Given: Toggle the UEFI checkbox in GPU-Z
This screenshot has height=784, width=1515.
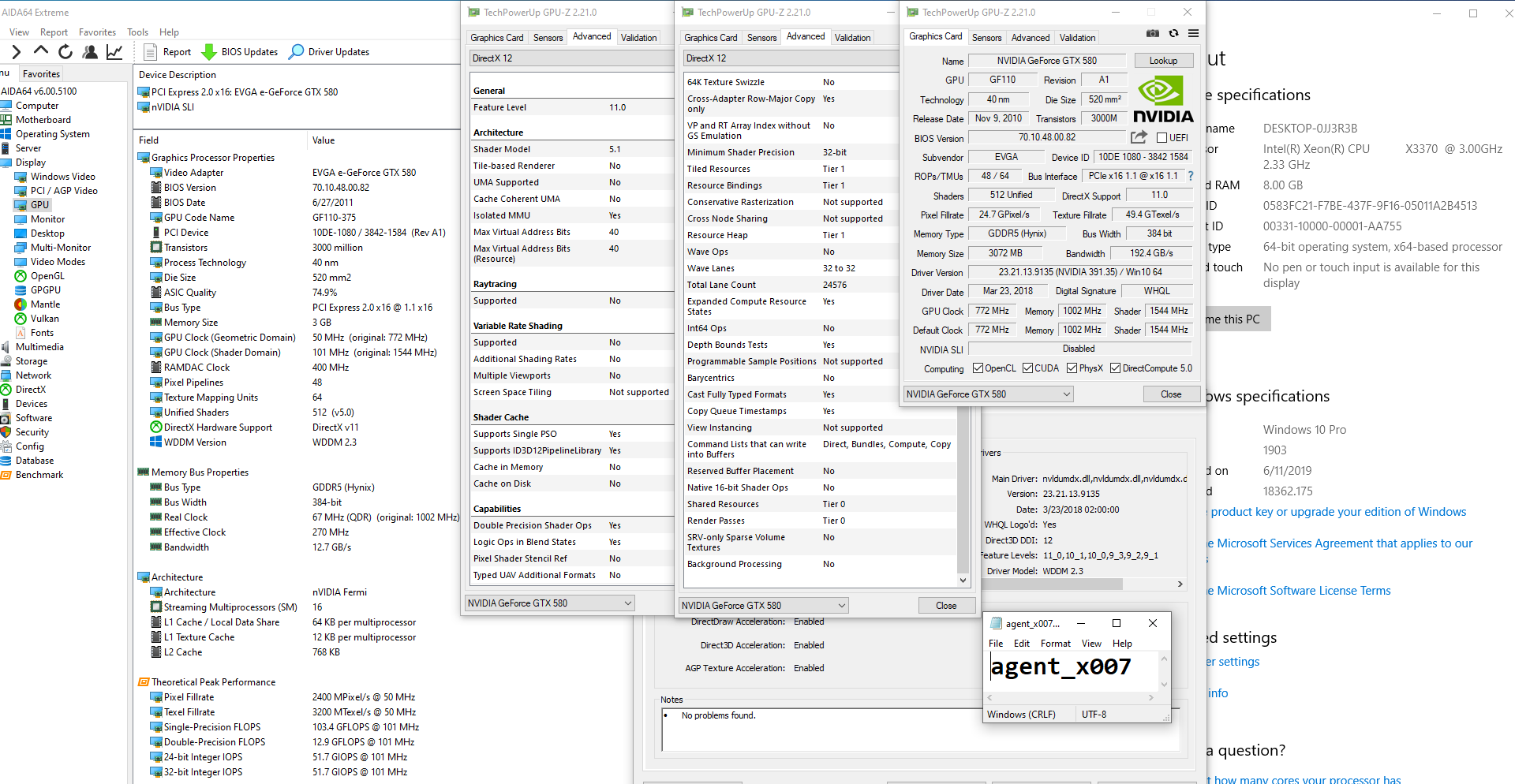Looking at the screenshot, I should click(1161, 138).
